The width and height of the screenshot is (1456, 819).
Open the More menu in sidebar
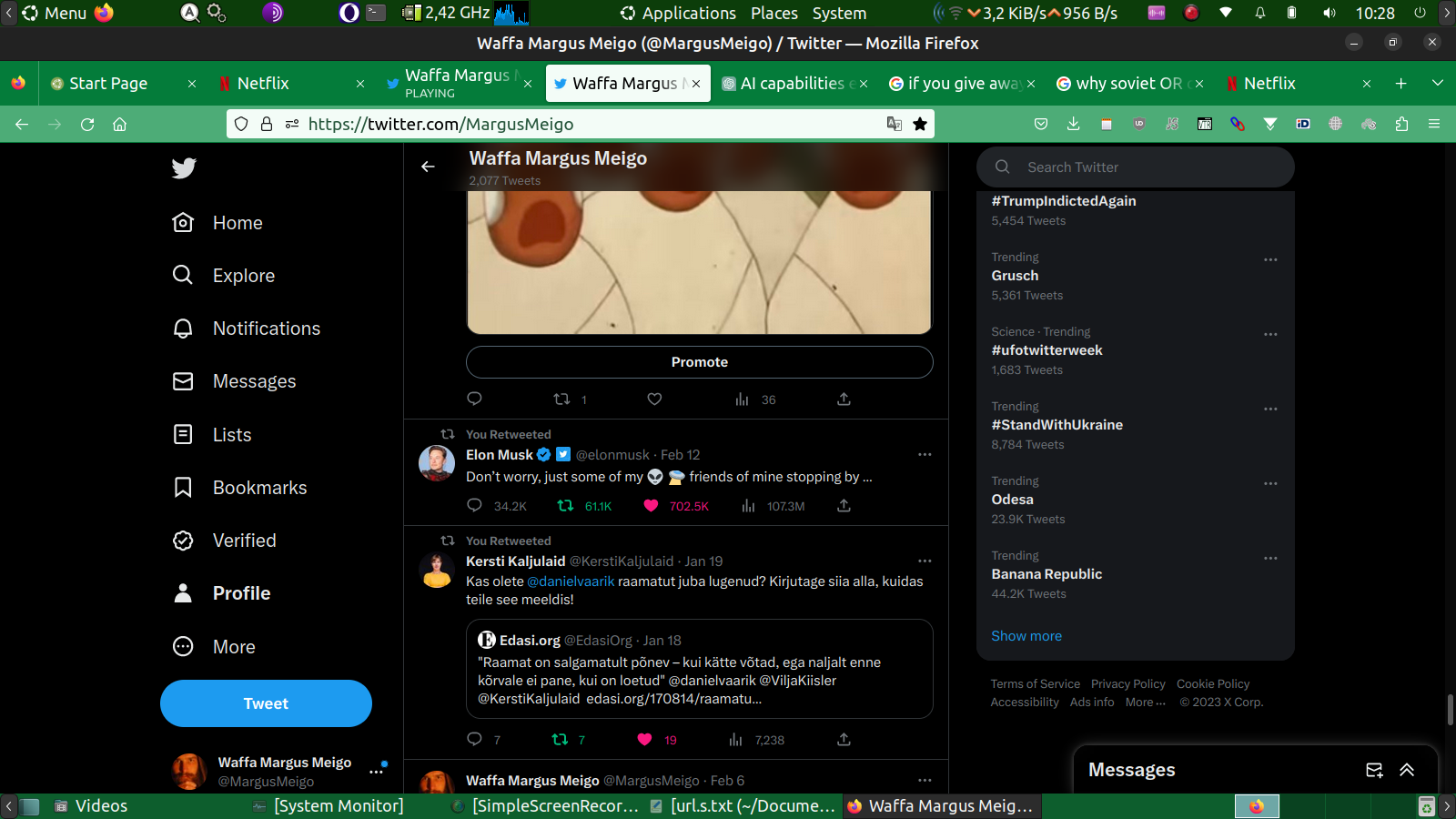click(215, 647)
